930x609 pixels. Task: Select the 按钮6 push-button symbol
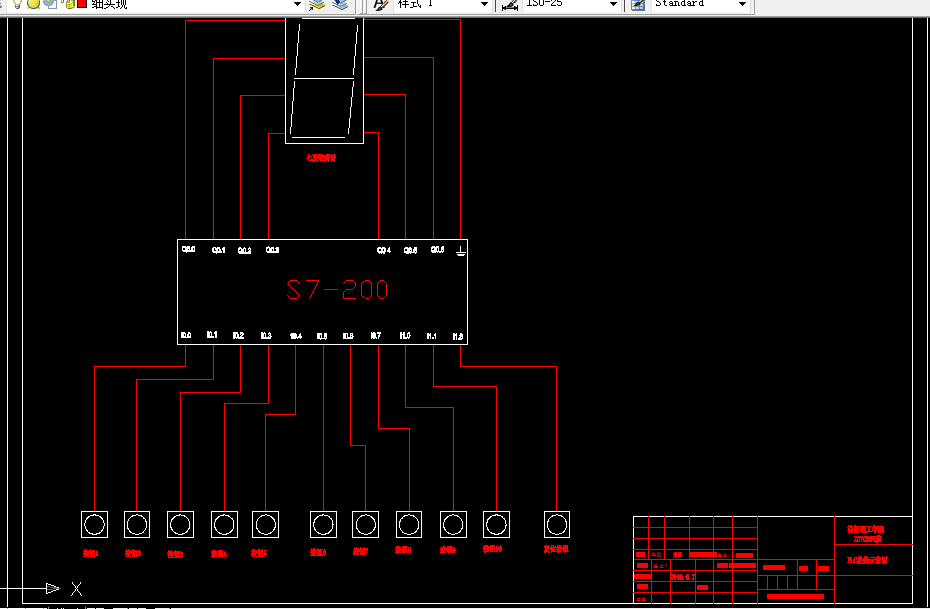point(323,524)
